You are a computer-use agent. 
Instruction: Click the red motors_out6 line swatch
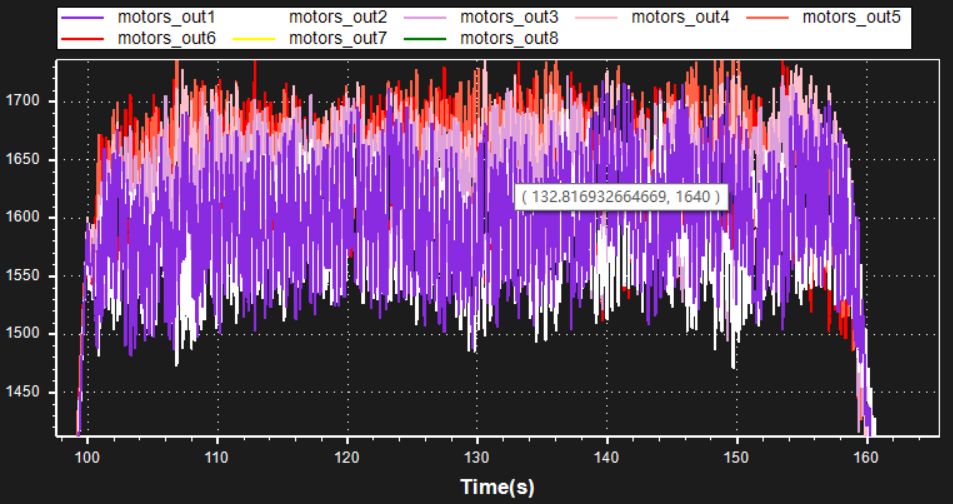tap(81, 39)
